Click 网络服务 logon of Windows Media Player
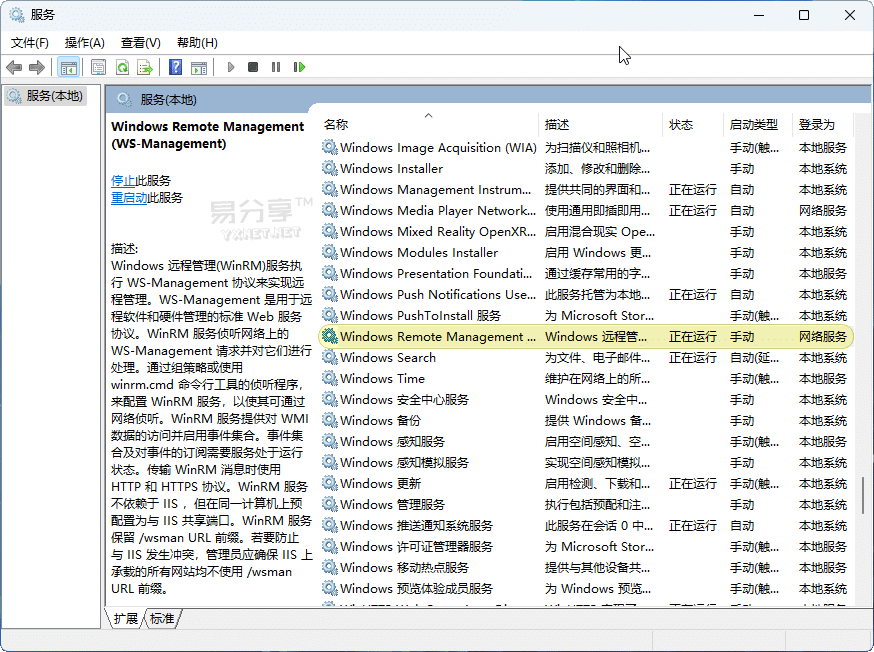Screen dimensions: 874x652 point(823,211)
